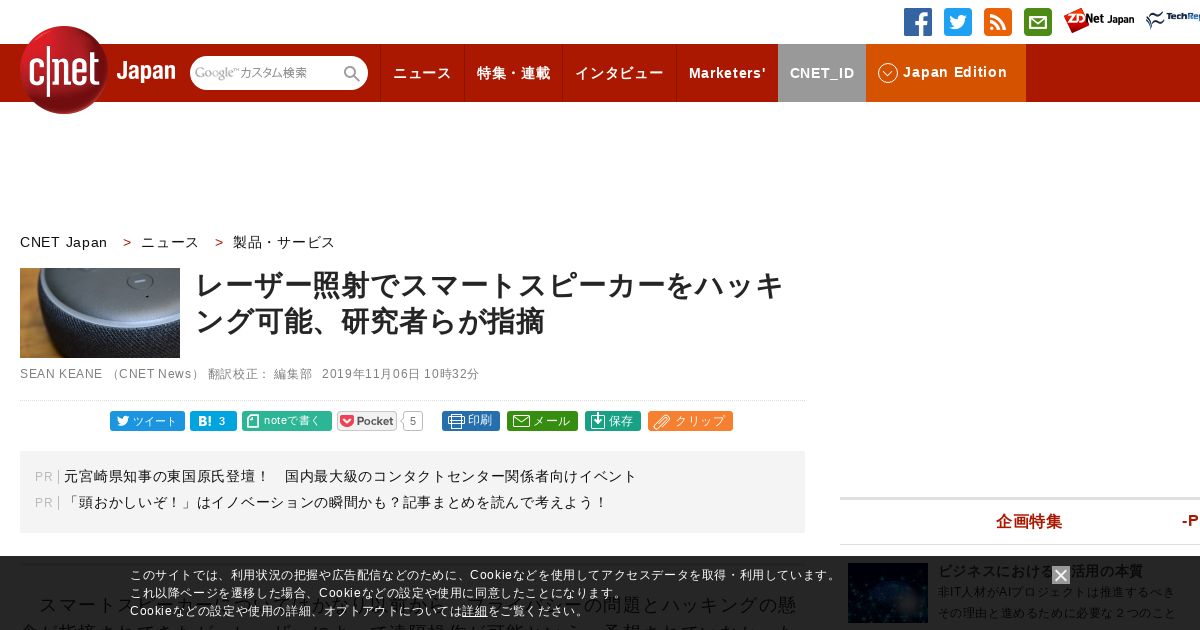This screenshot has width=1200, height=630.
Task: Open the RSS feed icon
Action: [998, 22]
